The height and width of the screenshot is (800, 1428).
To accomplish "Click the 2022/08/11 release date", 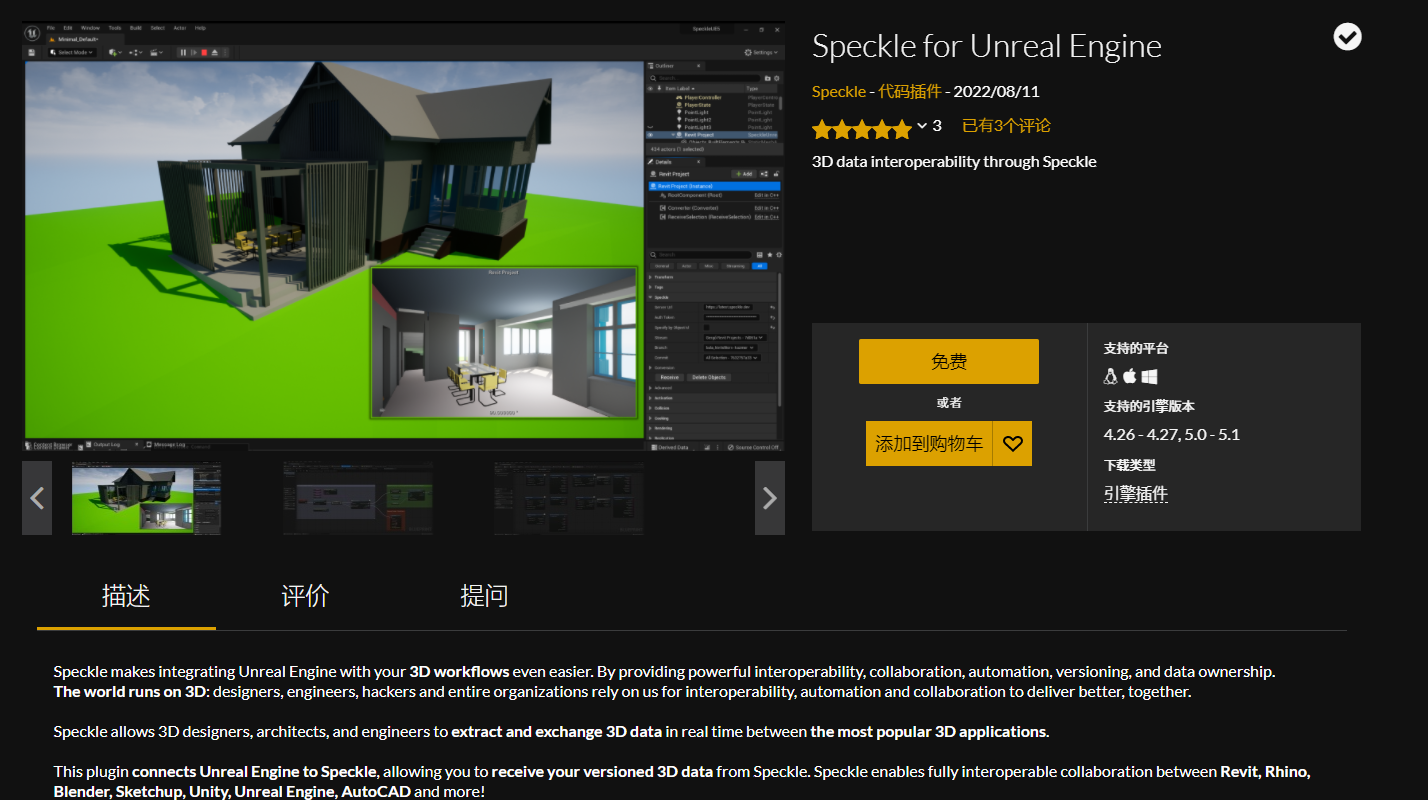I will (997, 92).
